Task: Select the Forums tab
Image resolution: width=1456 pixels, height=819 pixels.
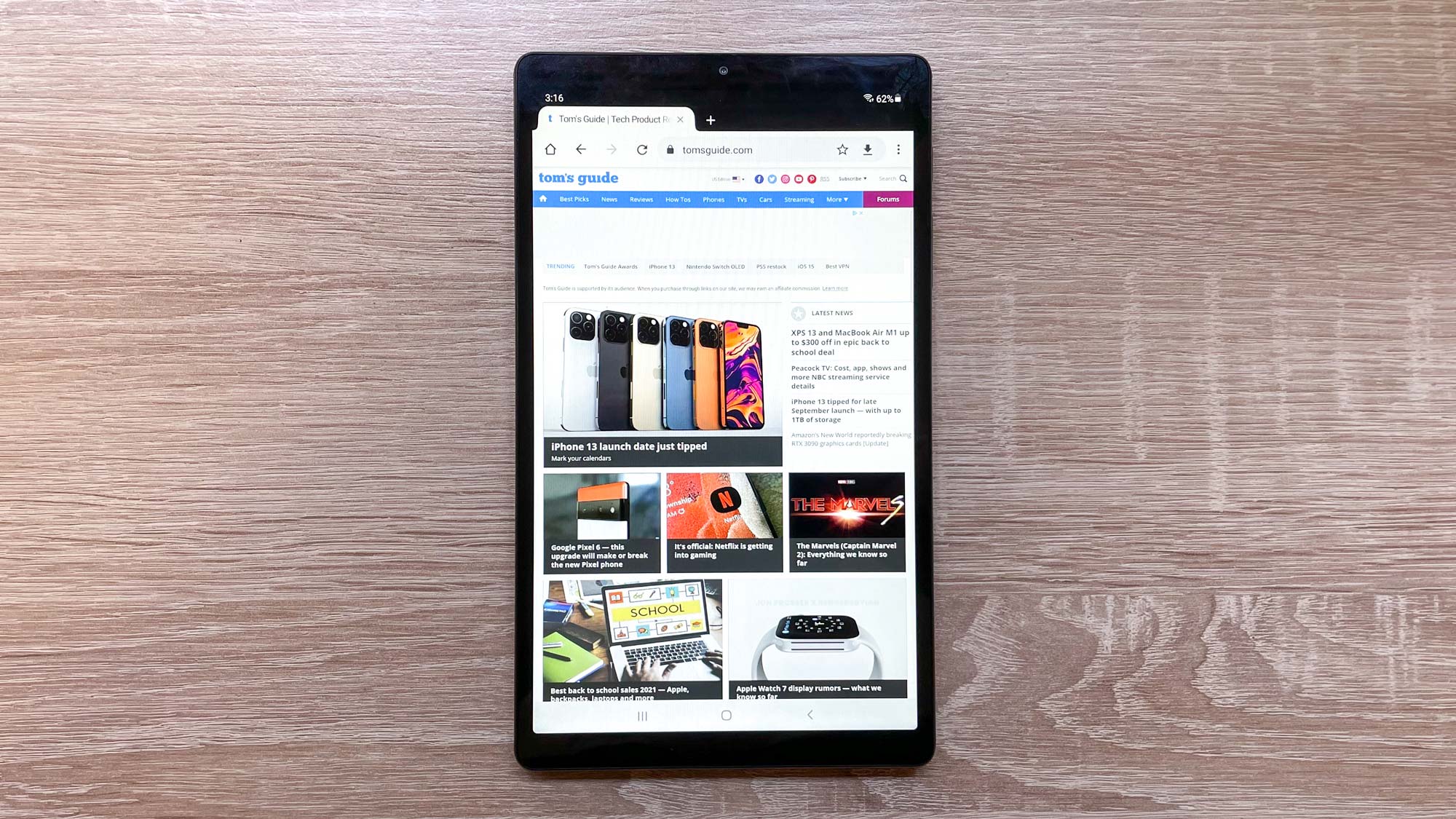Action: pos(888,199)
